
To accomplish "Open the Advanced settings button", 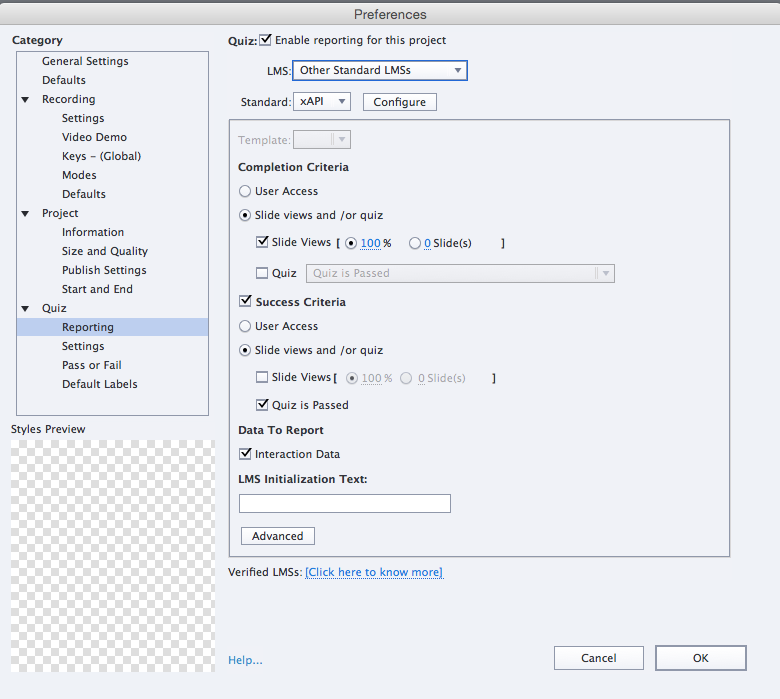I will [x=277, y=536].
